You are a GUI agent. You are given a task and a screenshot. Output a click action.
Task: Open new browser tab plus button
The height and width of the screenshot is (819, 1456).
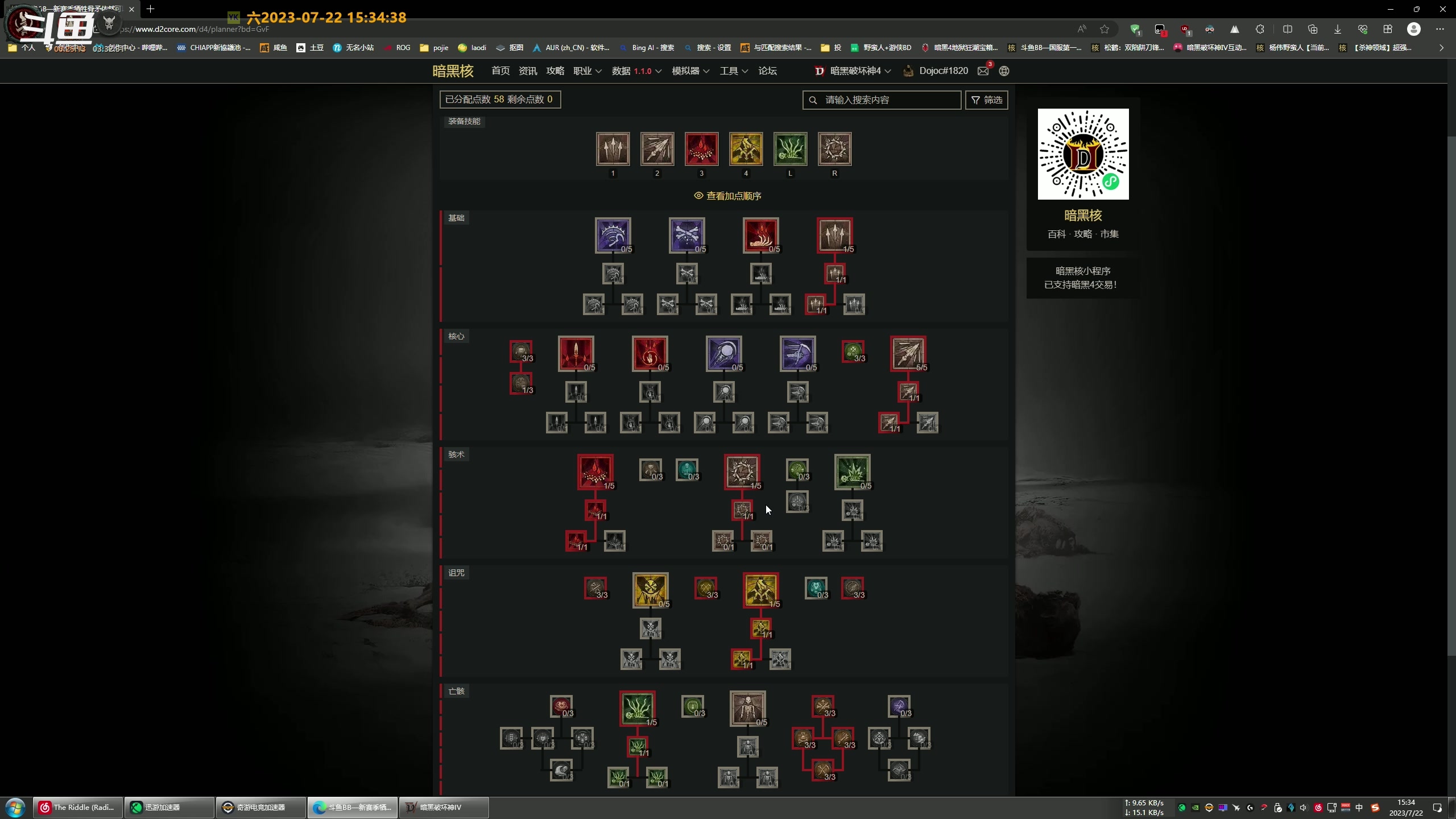pos(150,9)
